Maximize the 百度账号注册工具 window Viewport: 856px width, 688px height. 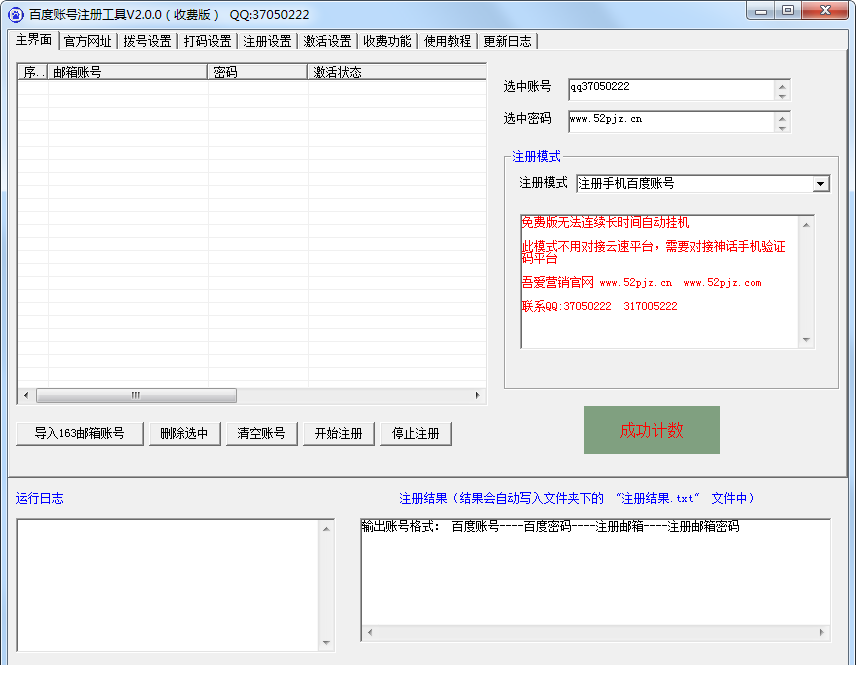(x=788, y=11)
